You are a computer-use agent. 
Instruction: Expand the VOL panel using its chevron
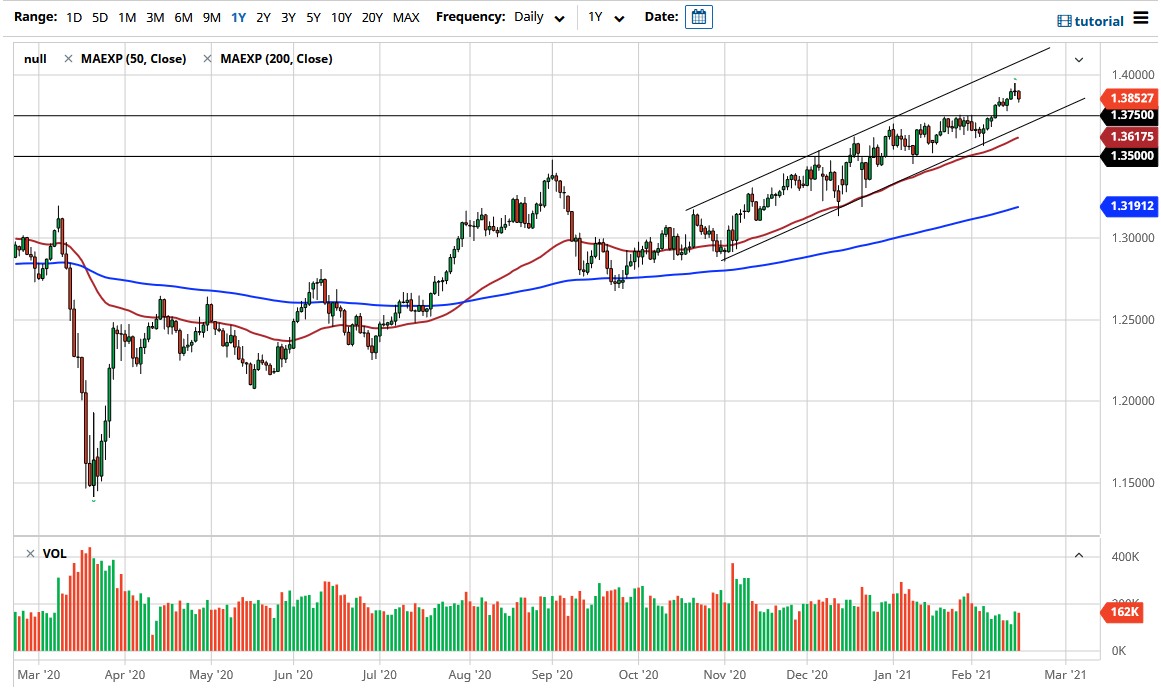click(x=1078, y=554)
